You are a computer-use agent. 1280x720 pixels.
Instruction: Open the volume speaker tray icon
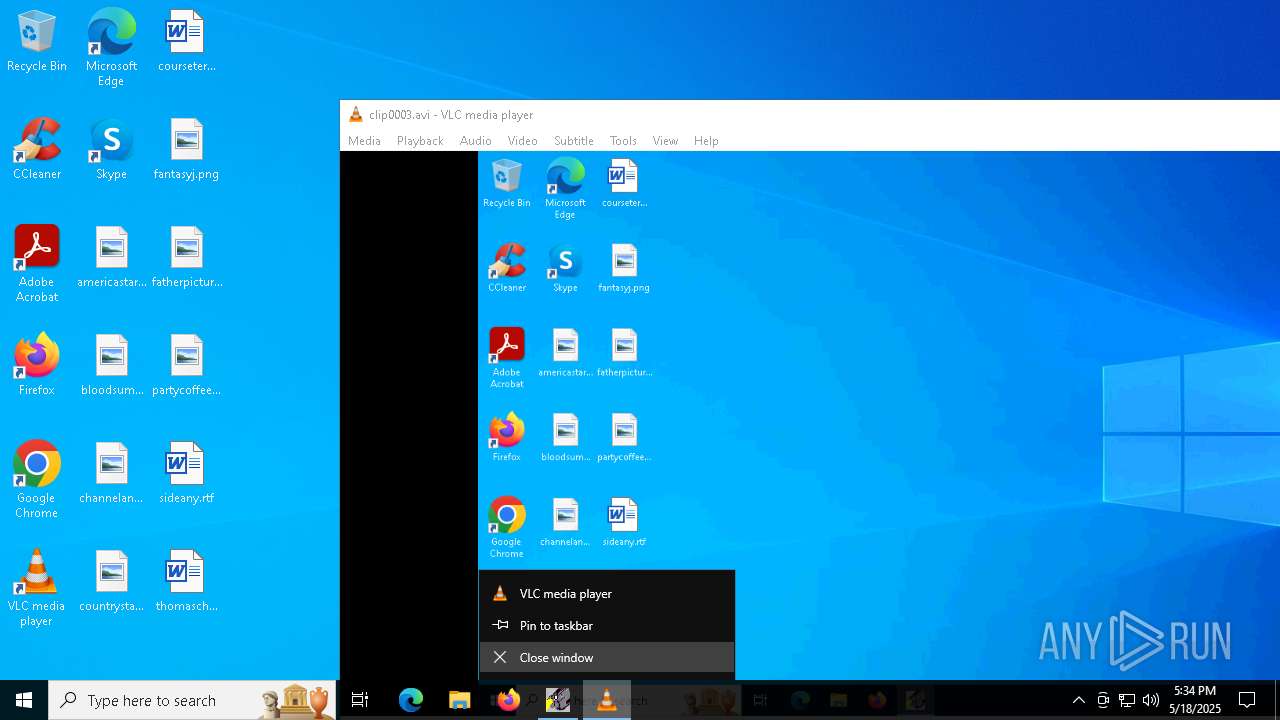tap(1151, 700)
